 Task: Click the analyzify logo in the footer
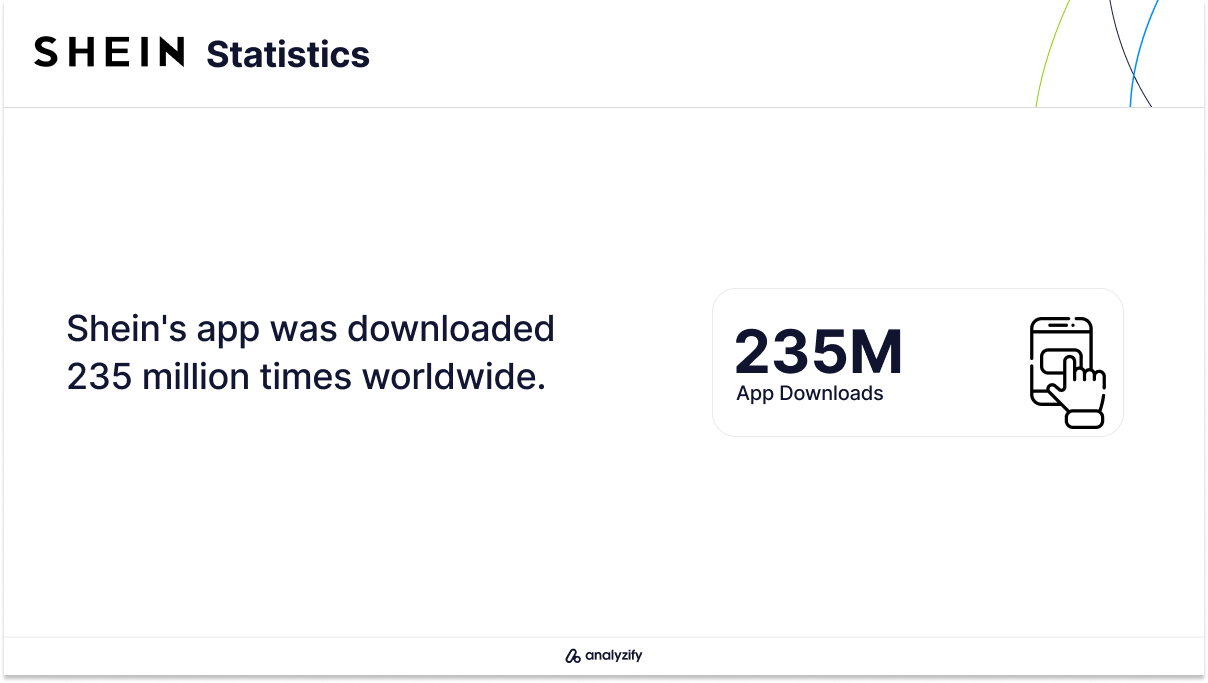pos(603,656)
